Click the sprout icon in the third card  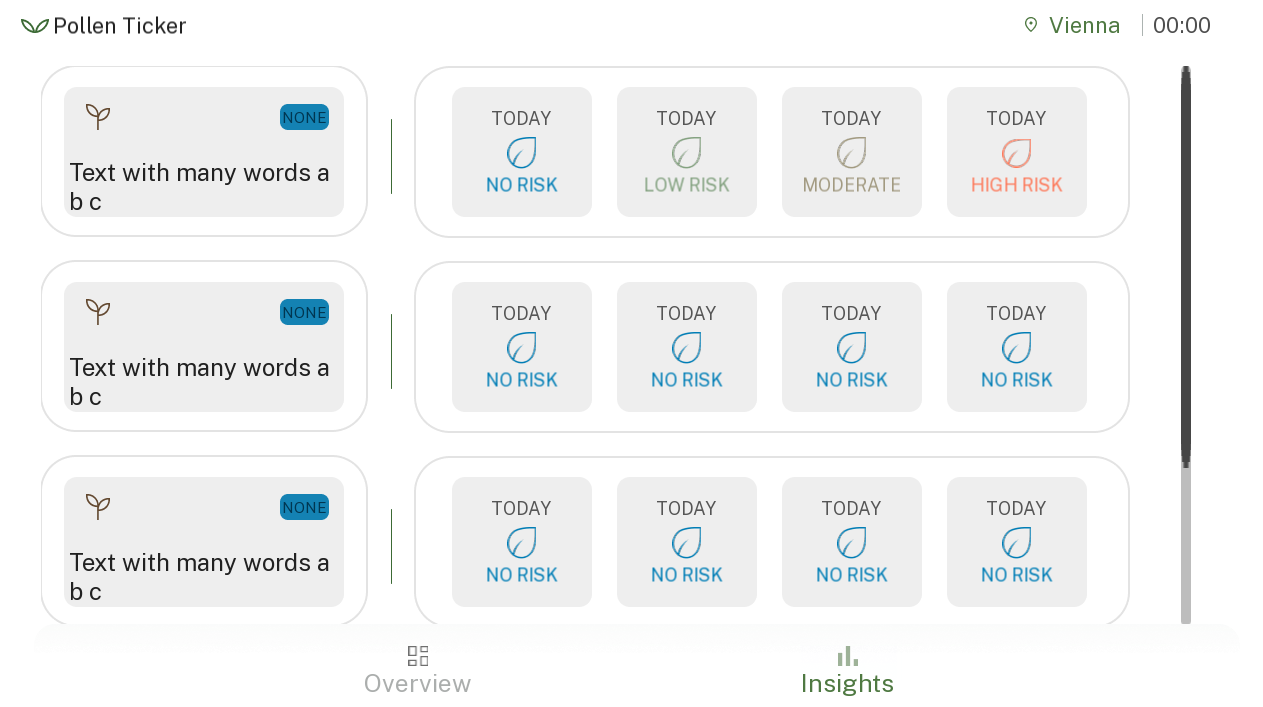tap(97, 507)
